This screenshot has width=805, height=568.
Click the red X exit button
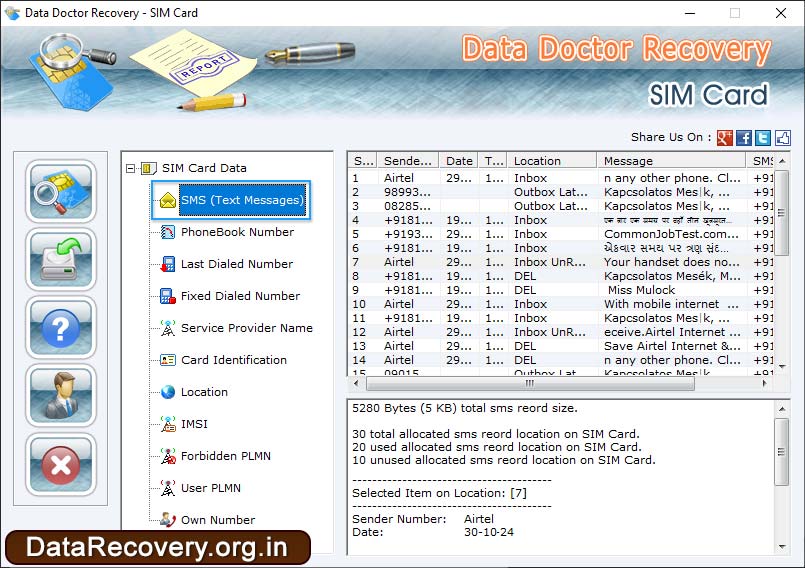[61, 465]
